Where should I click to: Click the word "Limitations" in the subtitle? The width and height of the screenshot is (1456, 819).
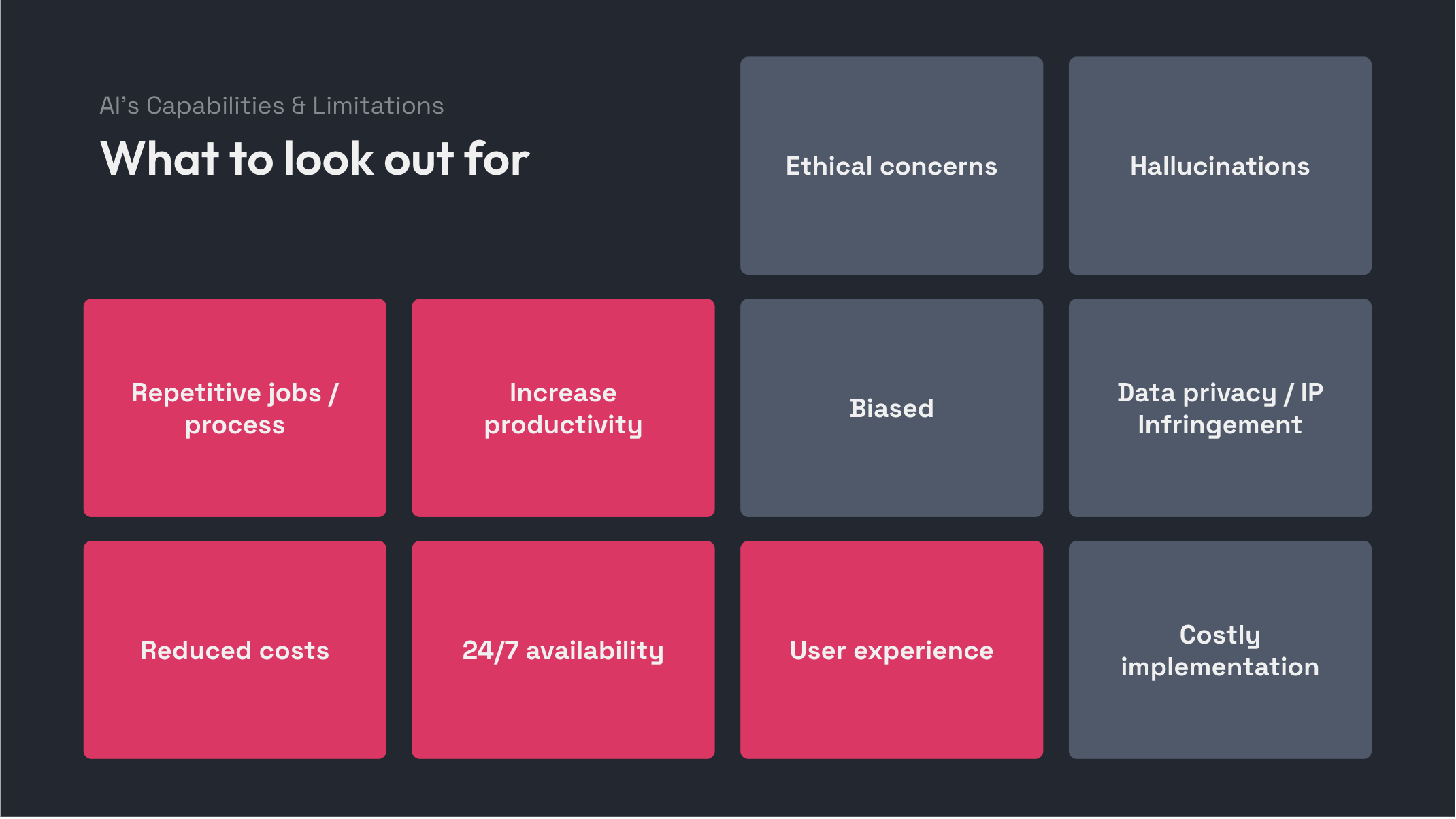378,106
